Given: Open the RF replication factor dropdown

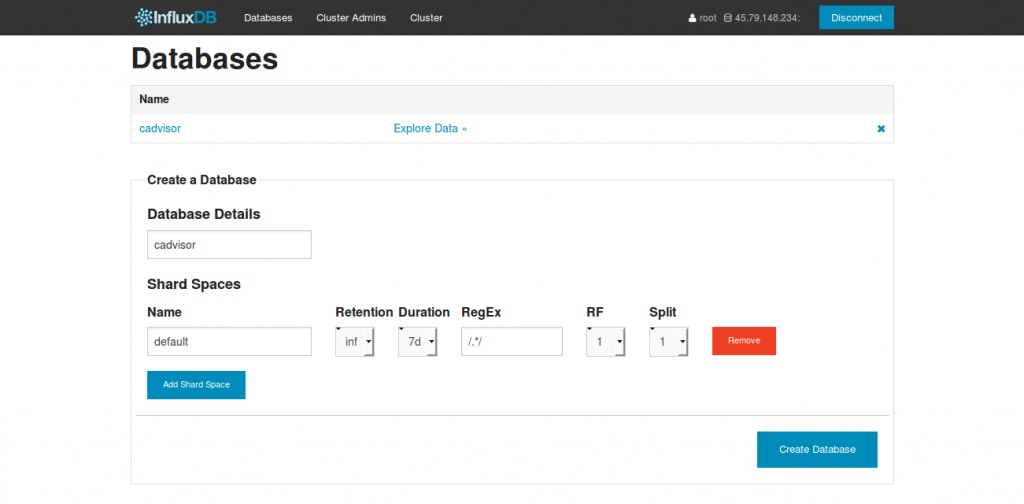Looking at the screenshot, I should (606, 341).
